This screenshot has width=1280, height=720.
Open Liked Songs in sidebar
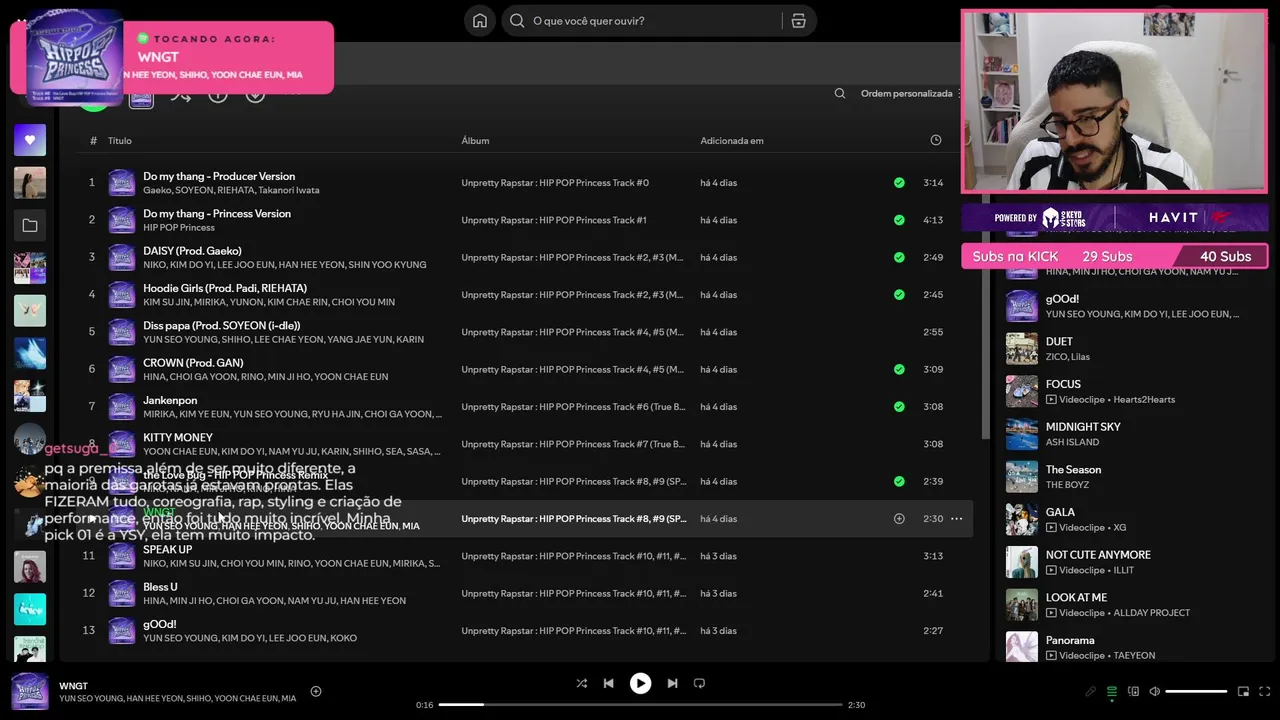pos(30,140)
